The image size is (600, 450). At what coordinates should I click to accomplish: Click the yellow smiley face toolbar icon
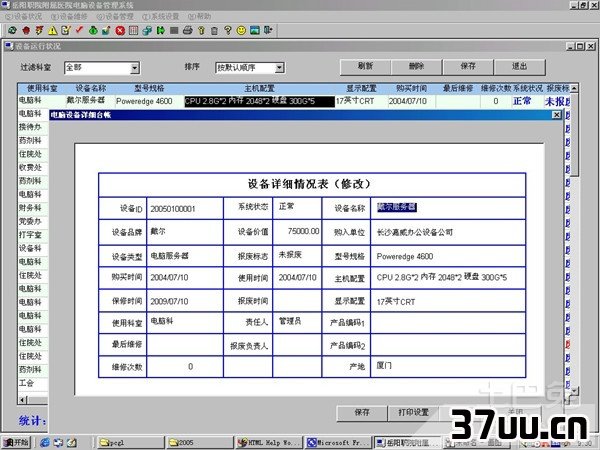(241, 30)
